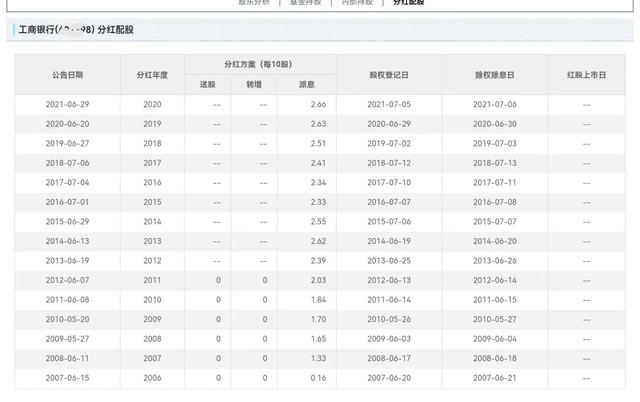Select record date 2011-06-14

tap(389, 300)
